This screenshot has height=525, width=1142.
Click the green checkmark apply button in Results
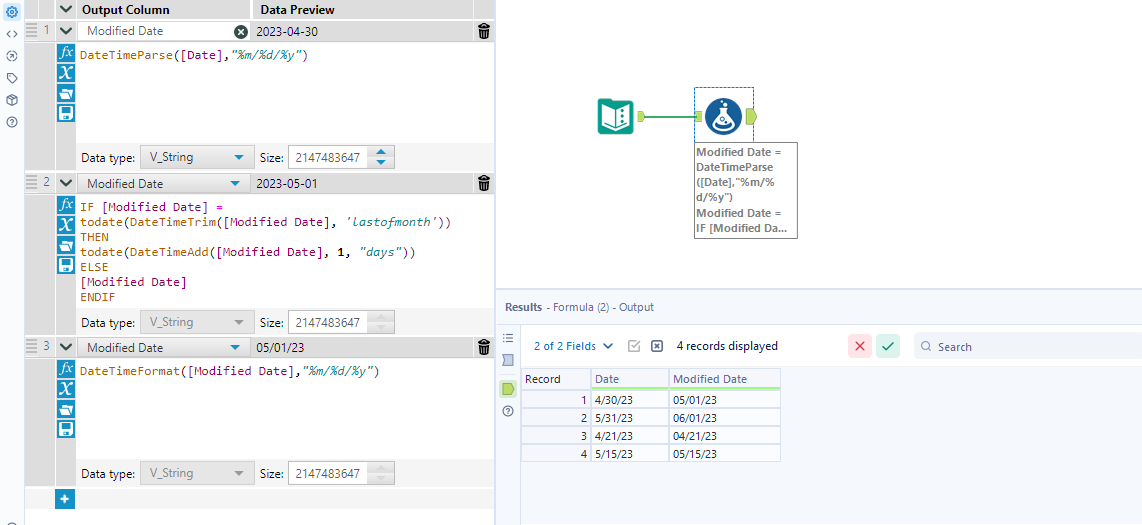pos(888,346)
